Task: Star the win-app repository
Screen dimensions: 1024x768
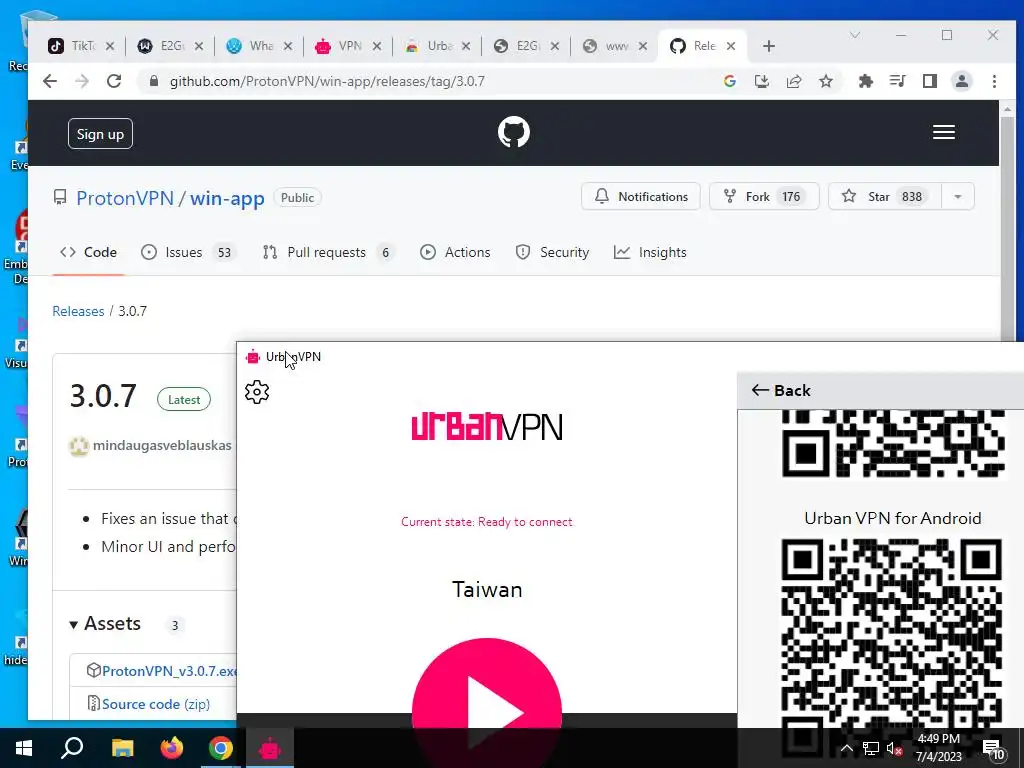Action: click(884, 197)
